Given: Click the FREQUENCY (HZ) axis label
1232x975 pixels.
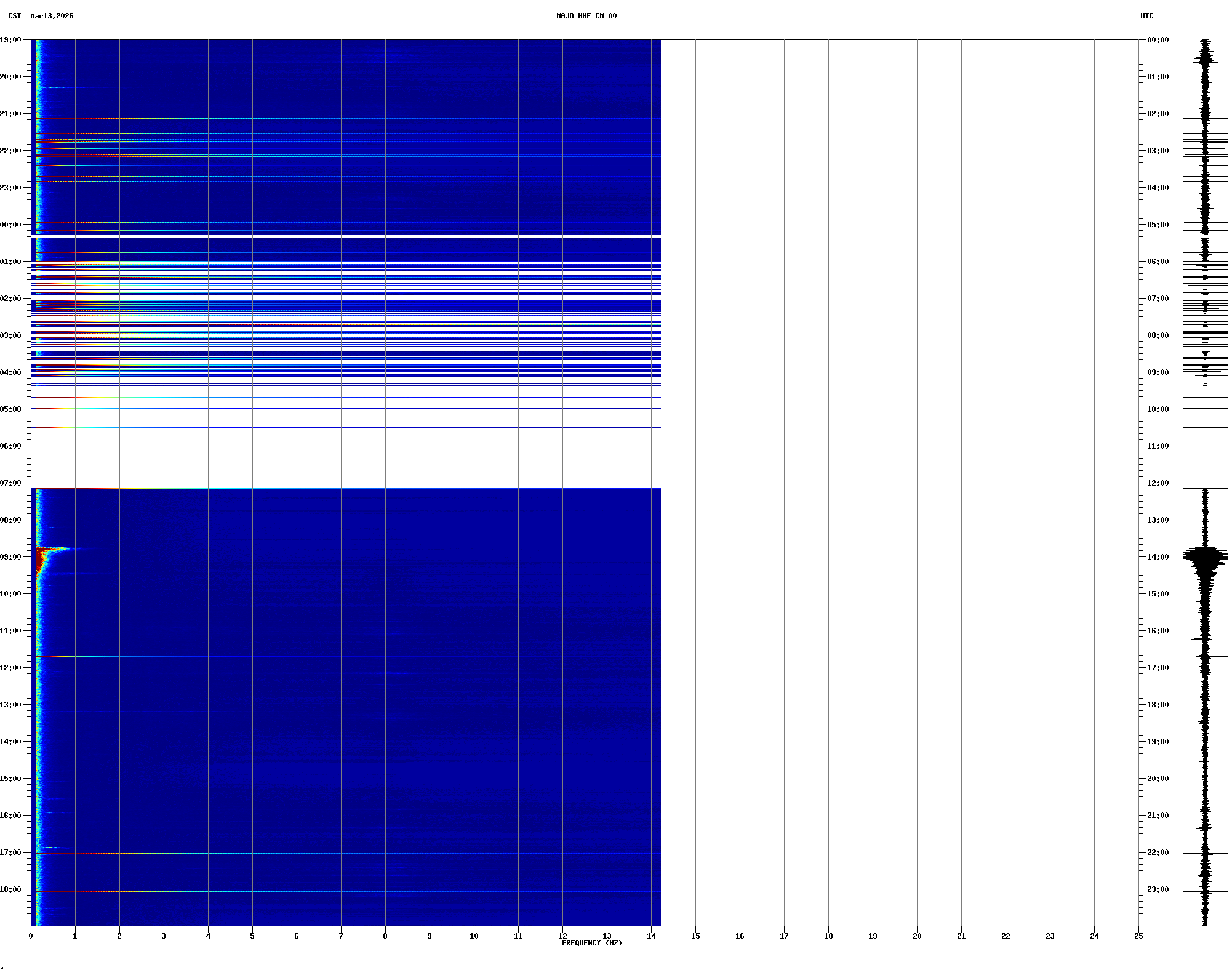Looking at the screenshot, I should pyautogui.click(x=591, y=943).
